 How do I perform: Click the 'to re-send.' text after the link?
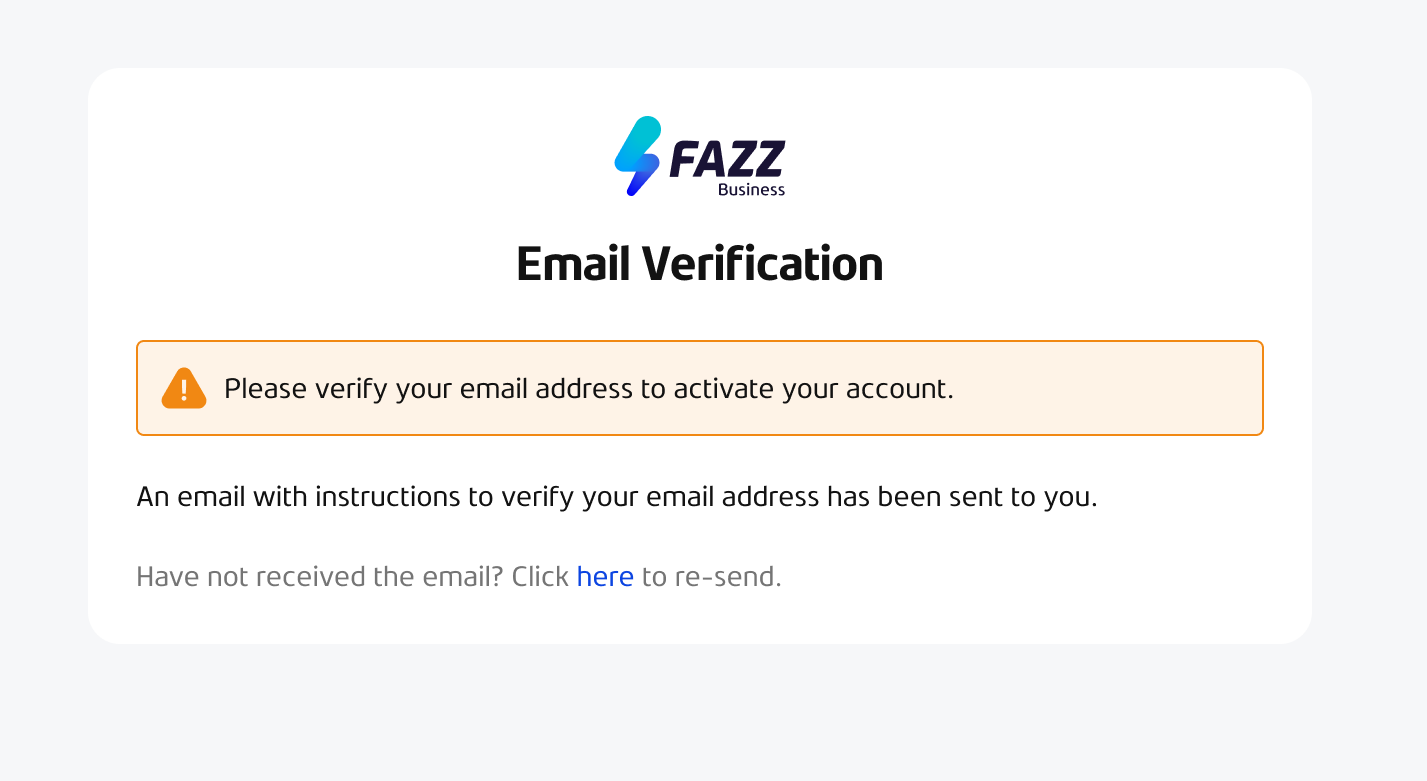coord(710,576)
